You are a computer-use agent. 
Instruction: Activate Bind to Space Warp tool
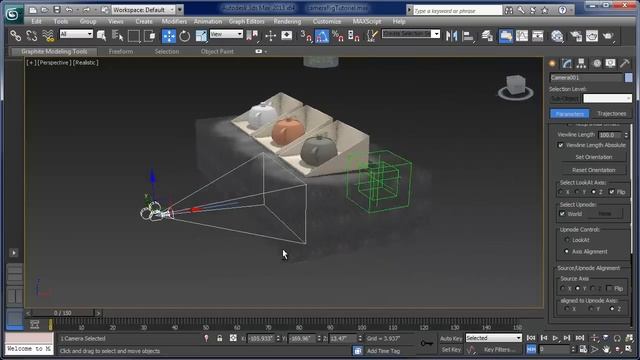[x=48, y=36]
